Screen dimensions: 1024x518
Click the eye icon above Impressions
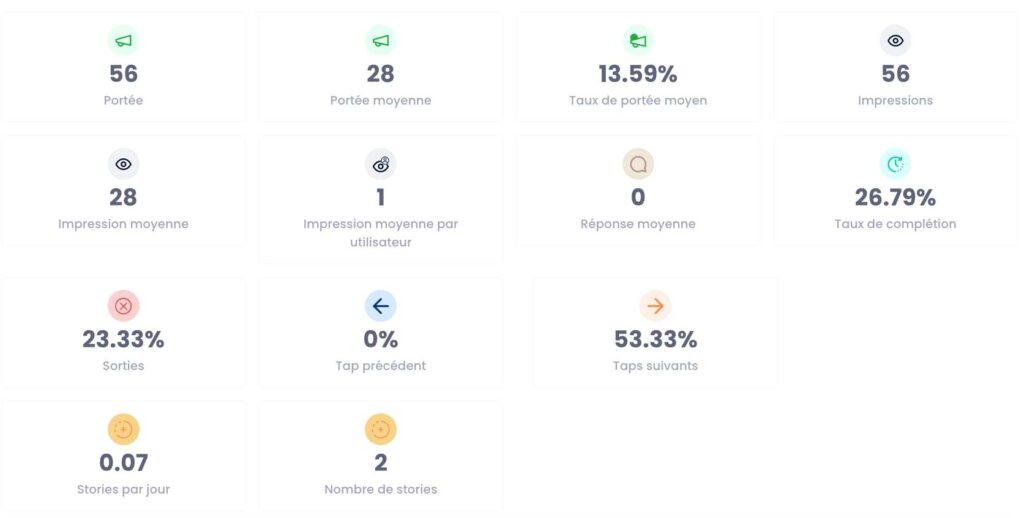895,40
